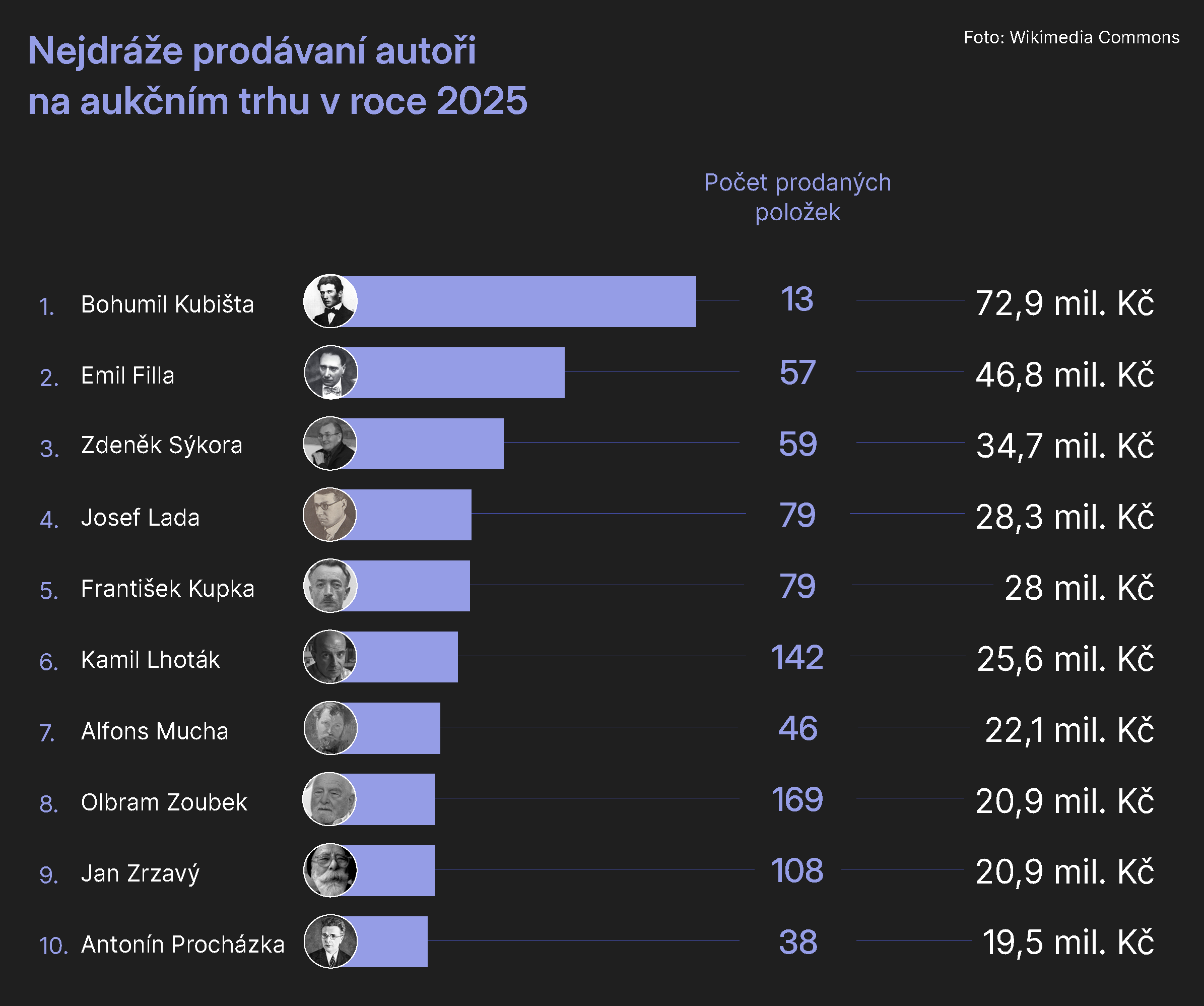This screenshot has width=1204, height=1006.
Task: Click Kamil Lhoták's circular portrait
Action: pyautogui.click(x=329, y=657)
